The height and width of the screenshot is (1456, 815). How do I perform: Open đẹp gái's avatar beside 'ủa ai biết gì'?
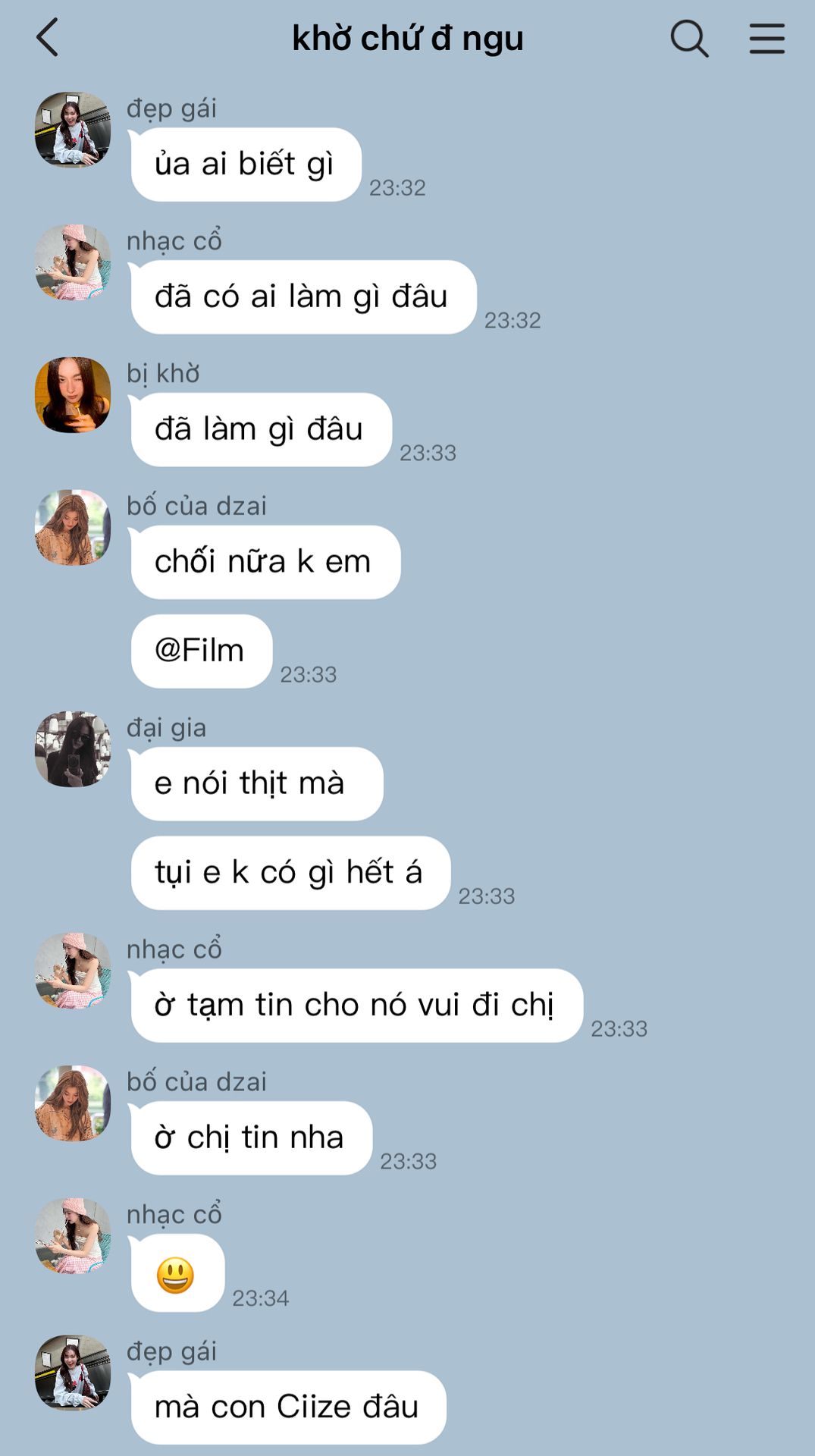(73, 130)
